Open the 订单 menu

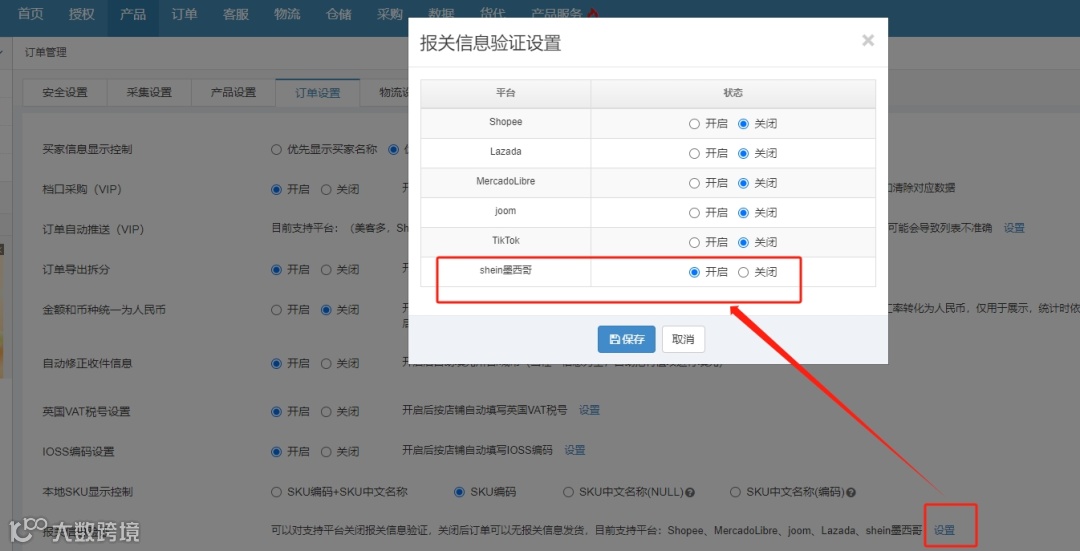click(x=184, y=14)
